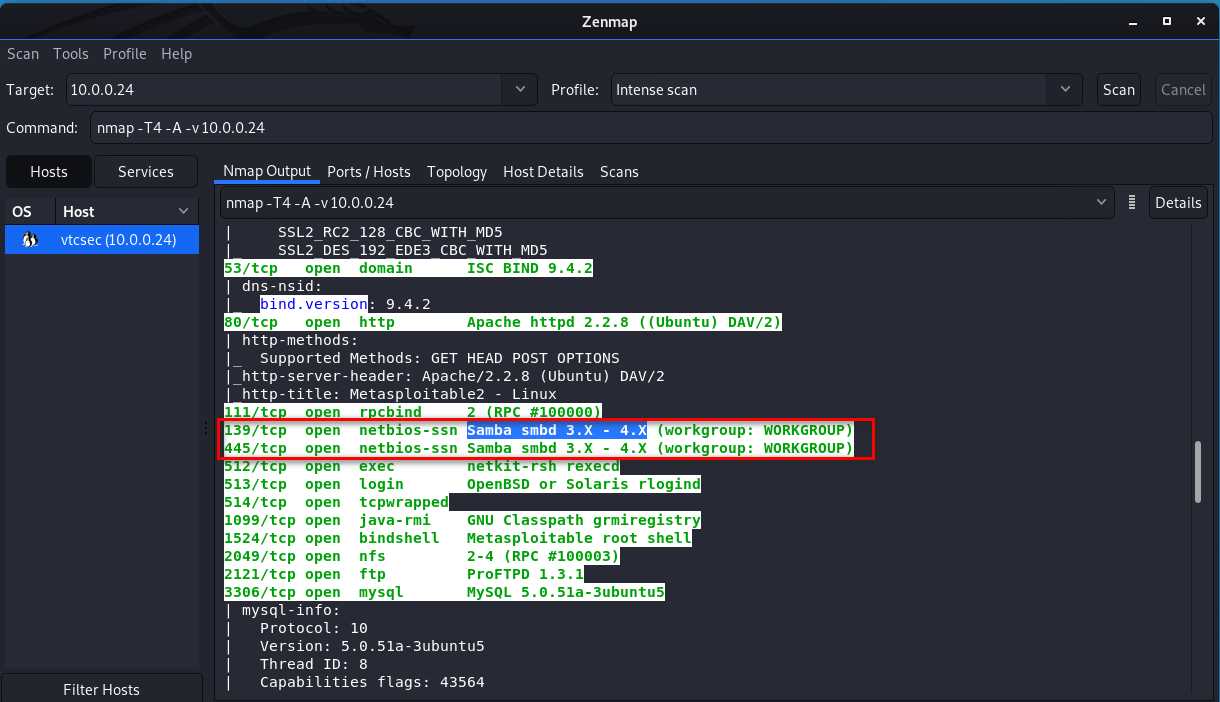Viewport: 1220px width, 702px height.
Task: Open the Scan menu
Action: pos(23,54)
